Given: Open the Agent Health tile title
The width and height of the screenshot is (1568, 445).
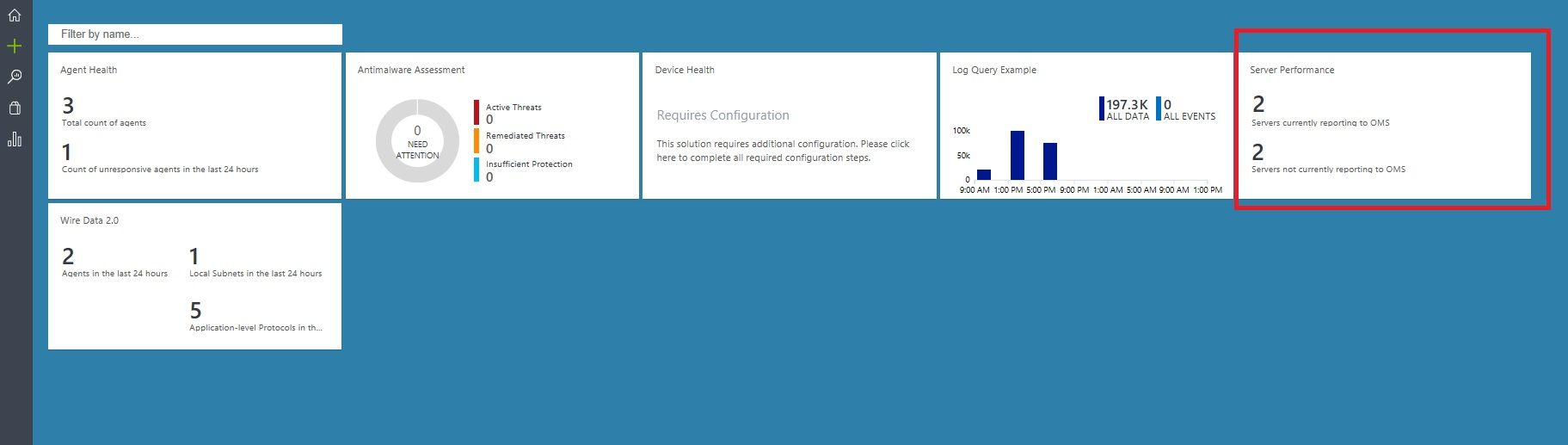Looking at the screenshot, I should tap(89, 71).
